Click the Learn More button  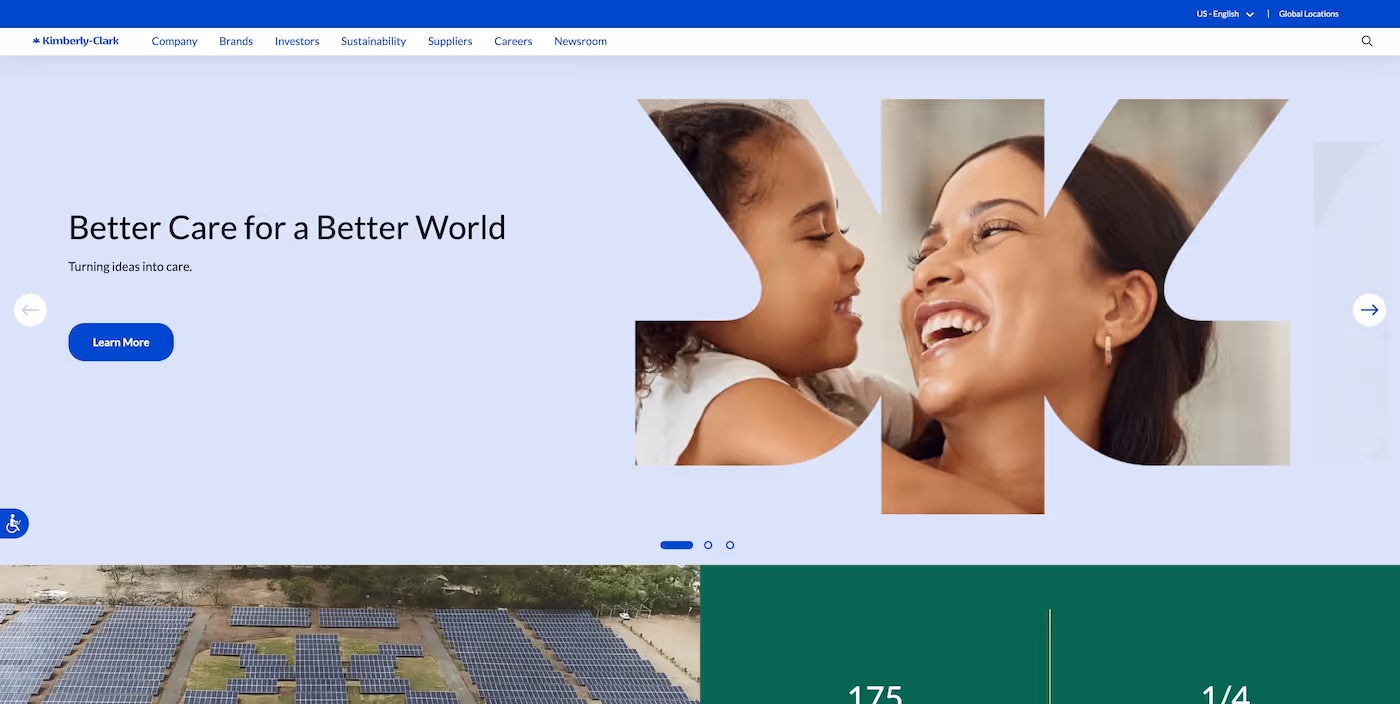coord(120,341)
